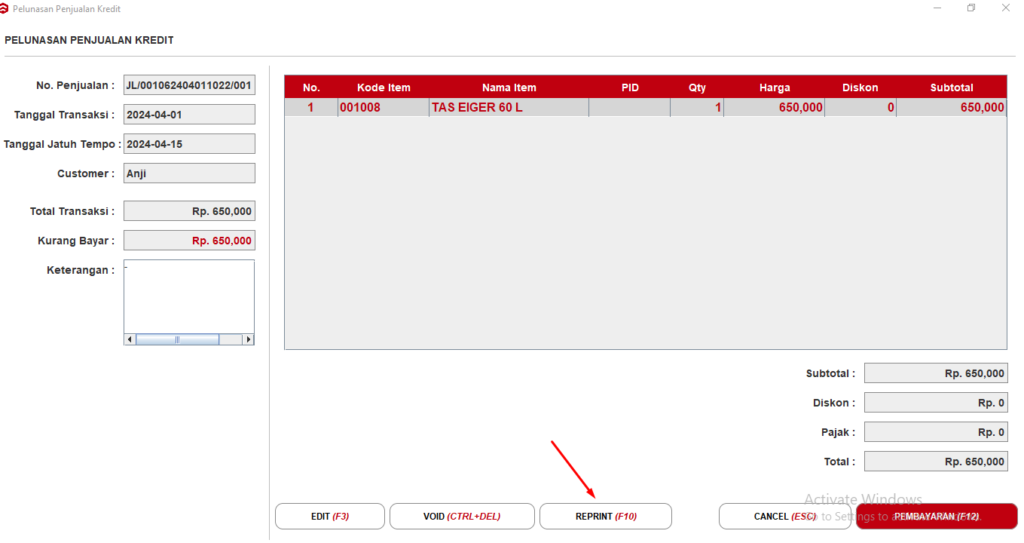This screenshot has height=543, width=1024.
Task: Click the Pajak value field
Action: coord(935,433)
